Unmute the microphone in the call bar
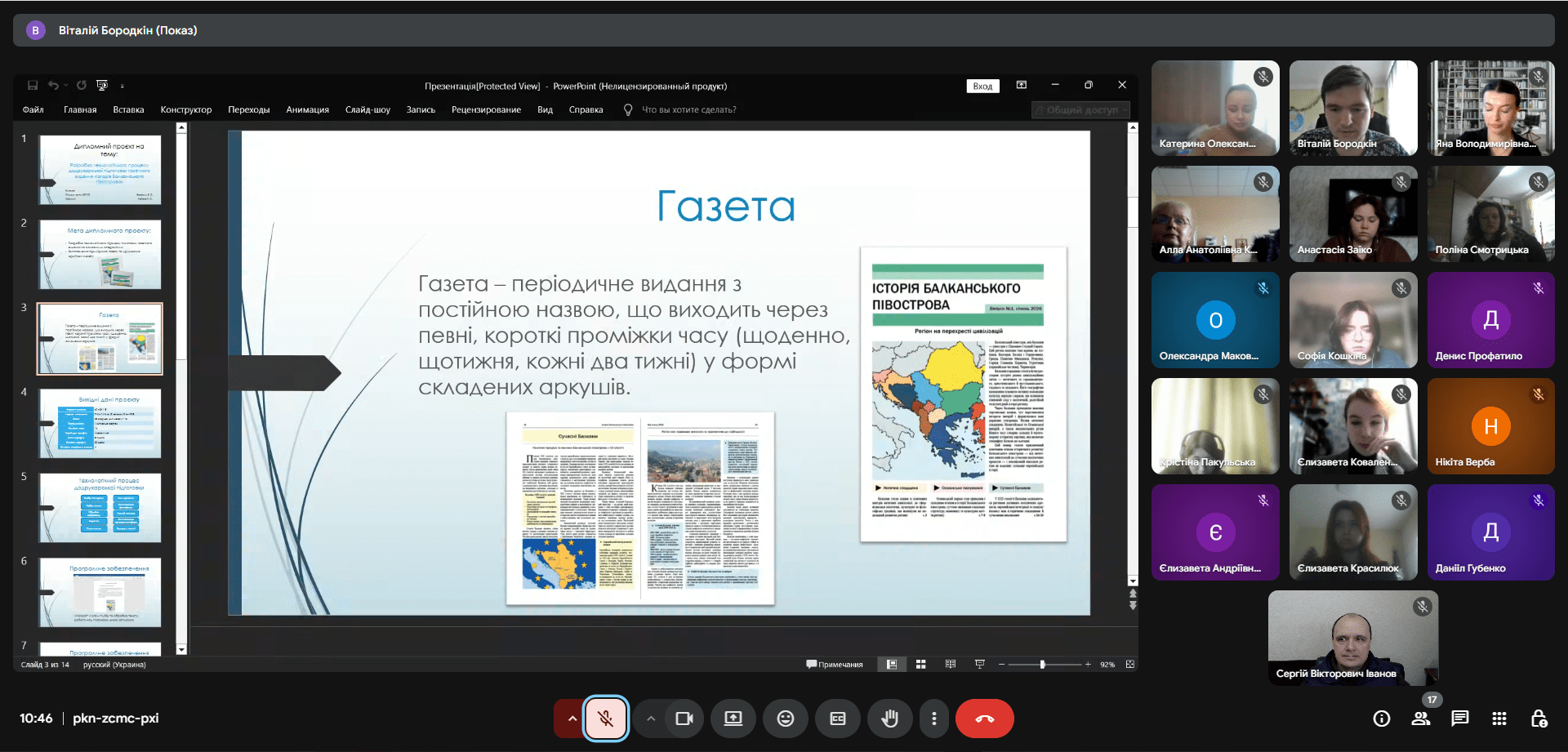1568x752 pixels. [x=605, y=719]
